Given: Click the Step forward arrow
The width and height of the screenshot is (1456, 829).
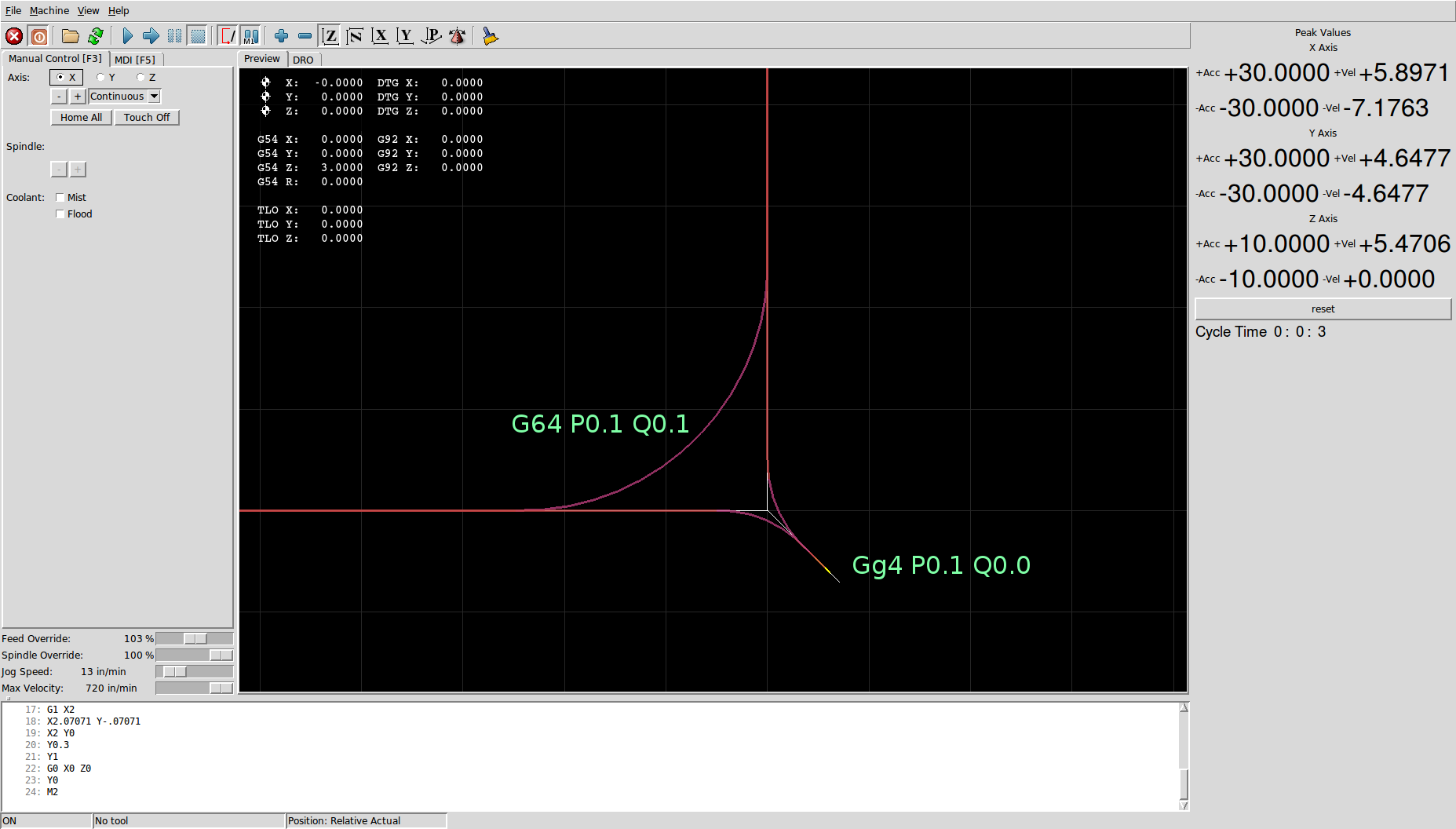Looking at the screenshot, I should (151, 36).
